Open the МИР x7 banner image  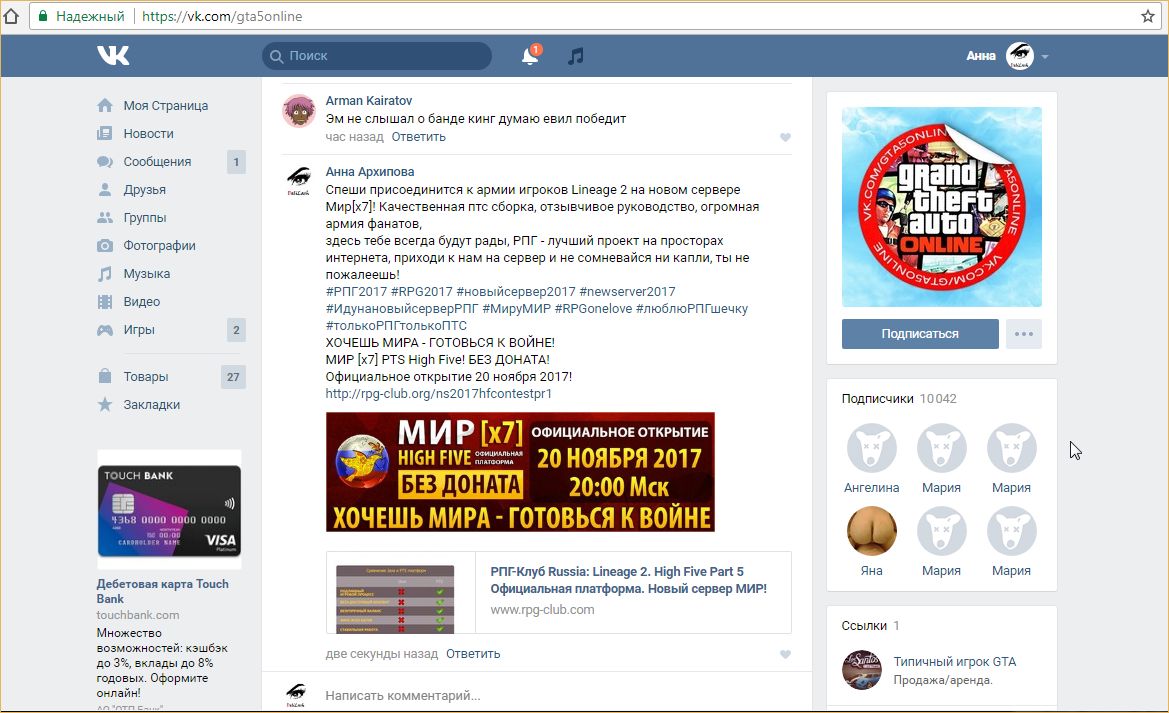(x=520, y=472)
